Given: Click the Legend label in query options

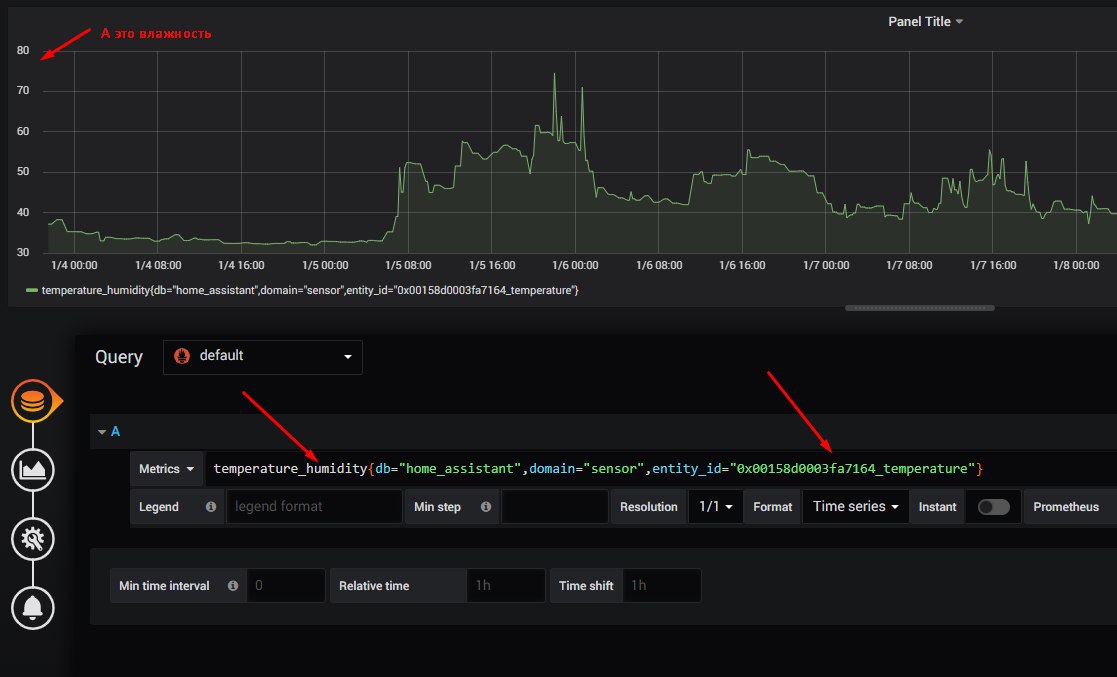Looking at the screenshot, I should click(159, 507).
